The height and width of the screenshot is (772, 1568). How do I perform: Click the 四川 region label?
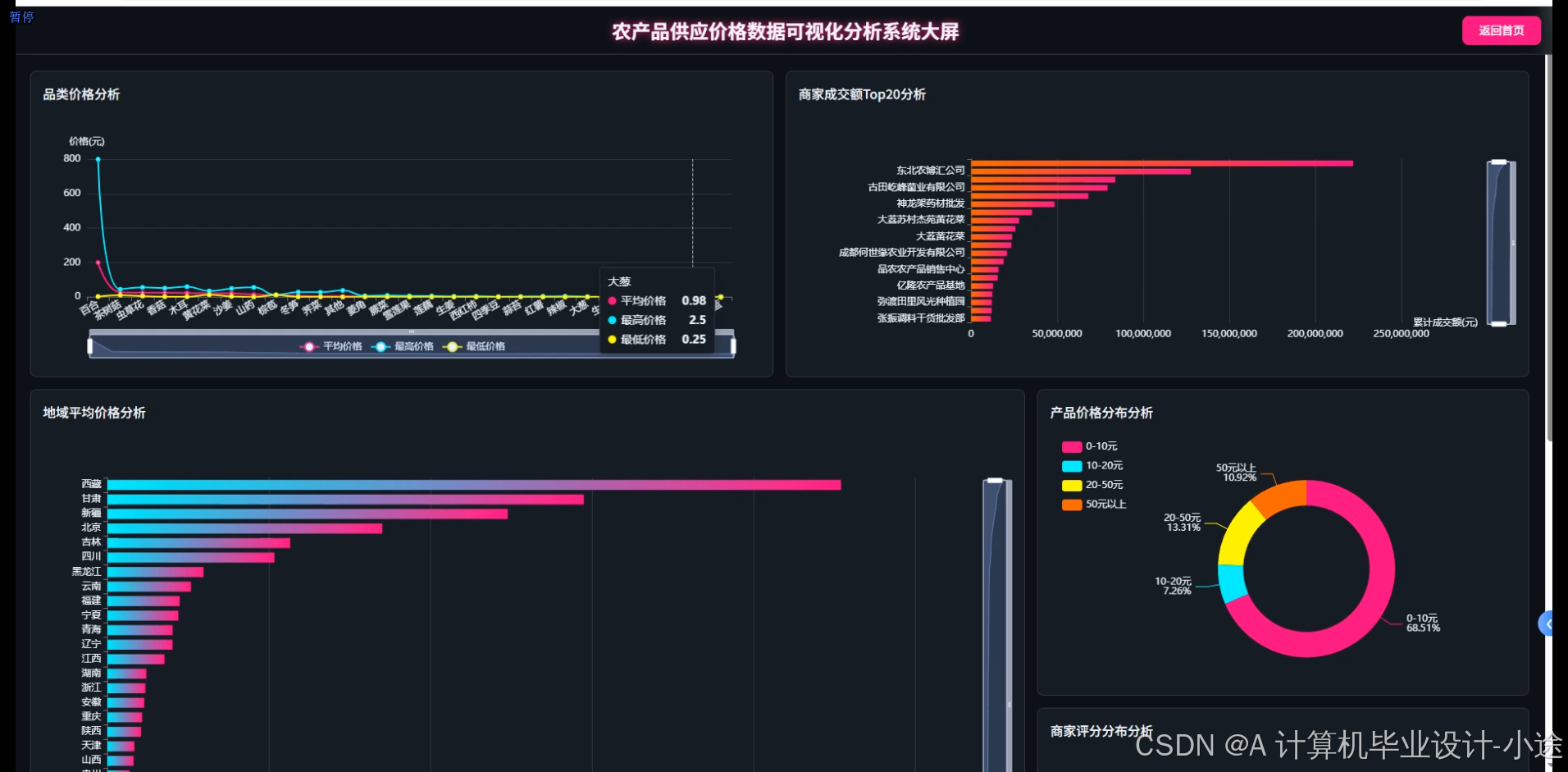point(91,557)
